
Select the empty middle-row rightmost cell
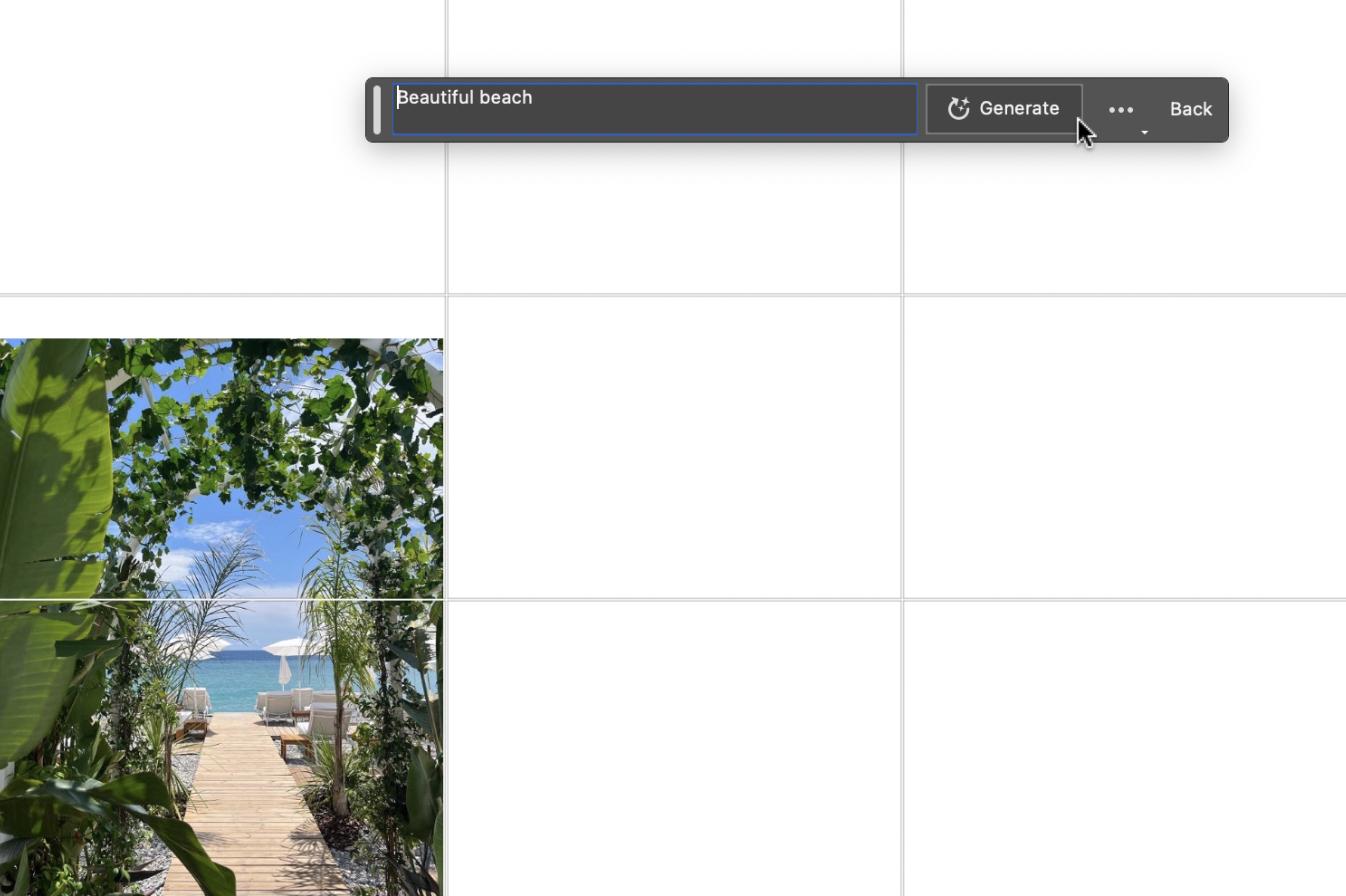coord(1125,447)
